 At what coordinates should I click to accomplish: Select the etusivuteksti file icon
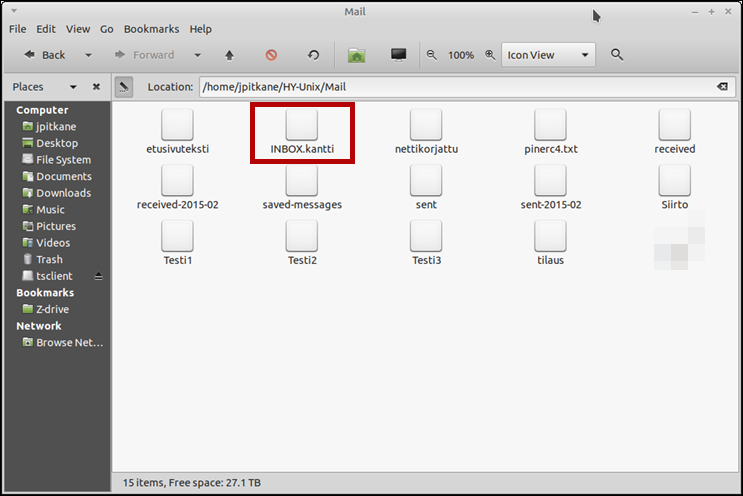[177, 125]
